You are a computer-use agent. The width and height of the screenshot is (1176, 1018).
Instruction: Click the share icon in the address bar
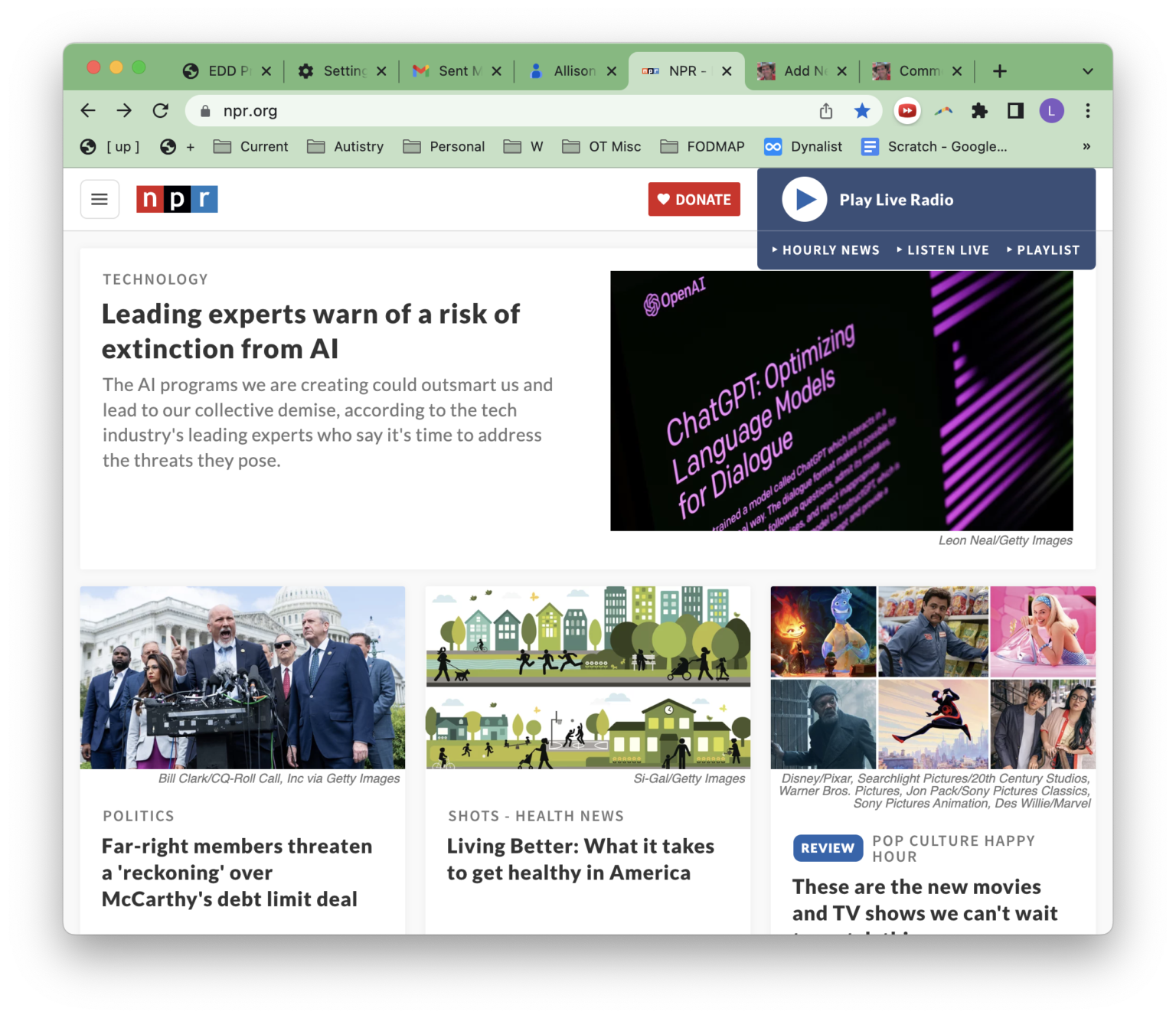[825, 110]
